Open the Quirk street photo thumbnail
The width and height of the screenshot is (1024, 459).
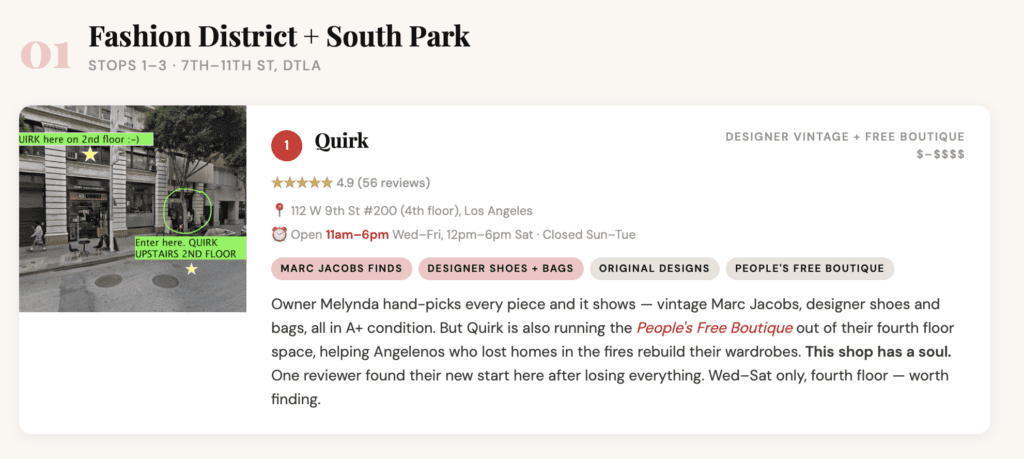[133, 208]
